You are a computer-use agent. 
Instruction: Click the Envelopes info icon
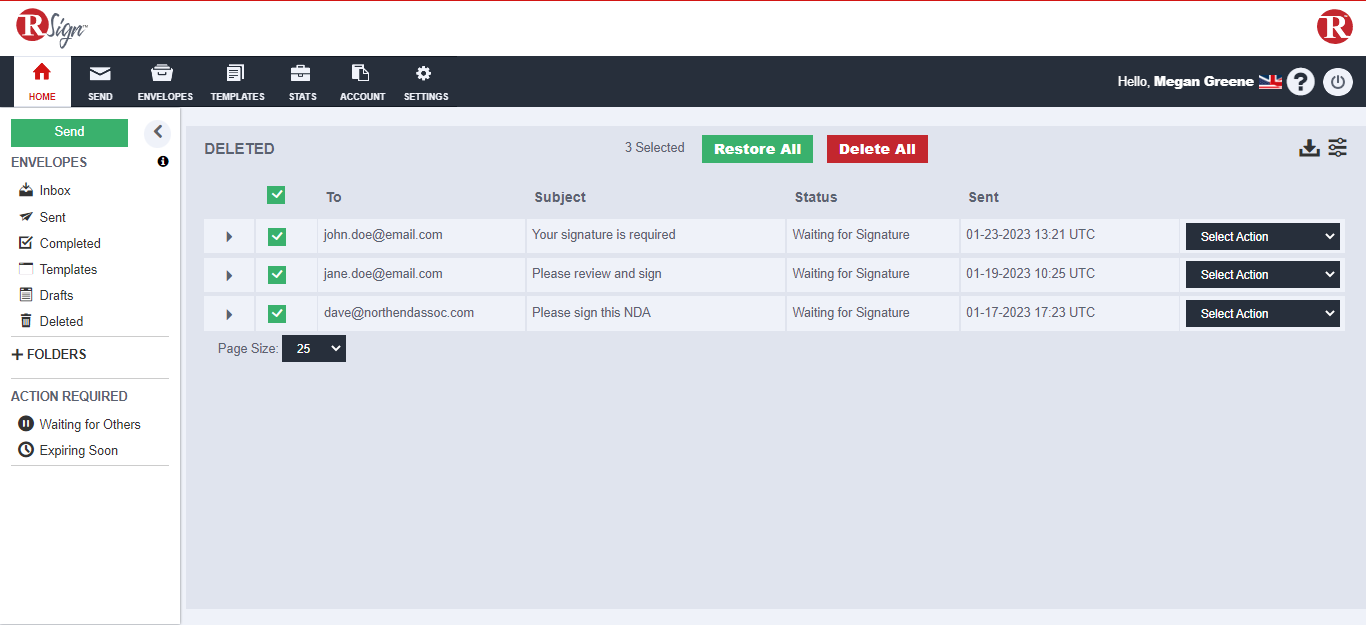point(163,162)
